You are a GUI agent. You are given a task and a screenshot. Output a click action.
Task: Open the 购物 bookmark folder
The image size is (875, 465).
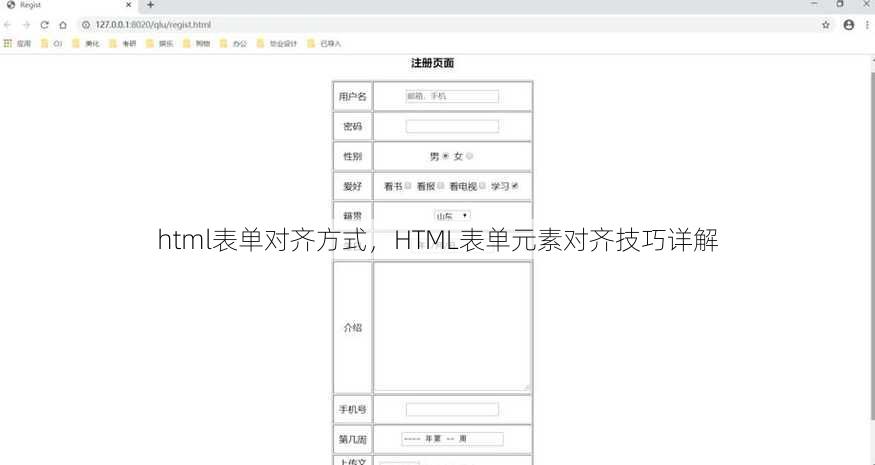[196, 44]
